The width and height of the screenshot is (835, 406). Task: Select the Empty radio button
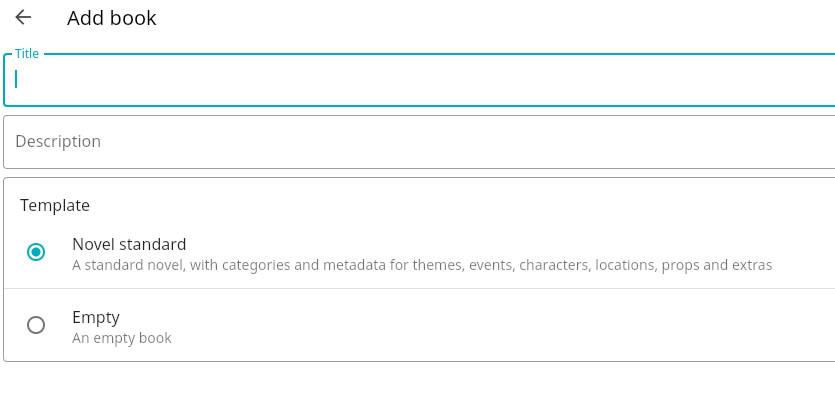click(36, 325)
